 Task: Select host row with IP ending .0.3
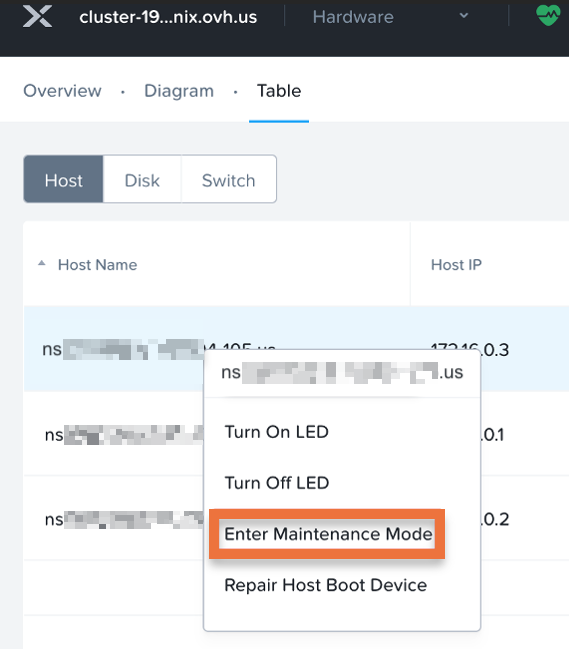pyautogui.click(x=296, y=349)
